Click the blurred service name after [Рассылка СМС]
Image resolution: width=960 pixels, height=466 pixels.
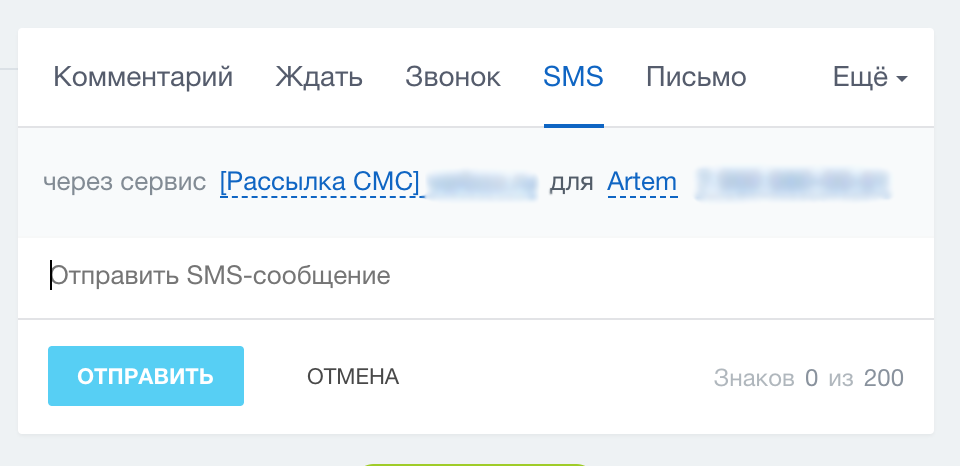[x=483, y=183]
